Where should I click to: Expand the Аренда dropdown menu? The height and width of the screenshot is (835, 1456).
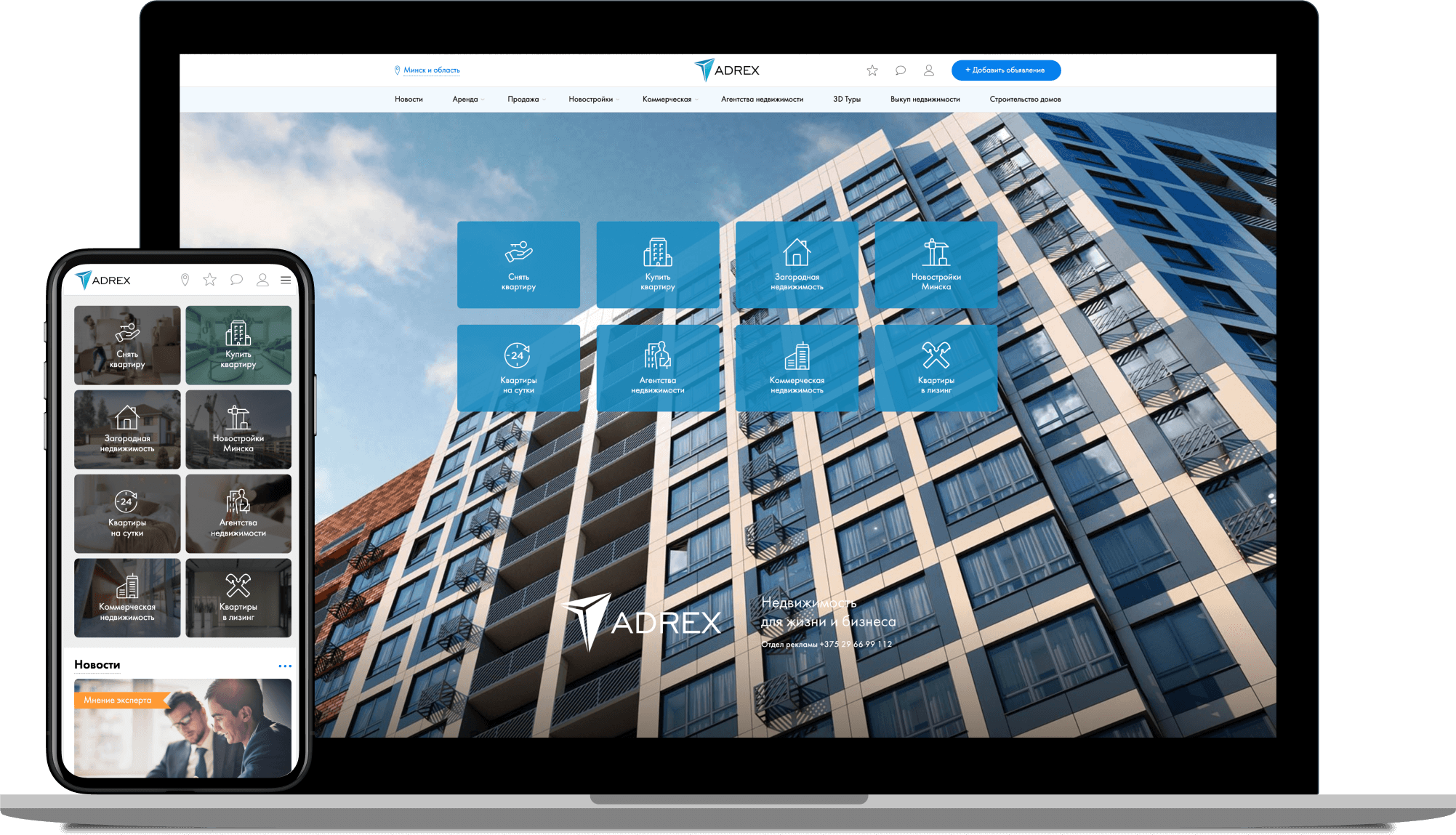(x=468, y=100)
